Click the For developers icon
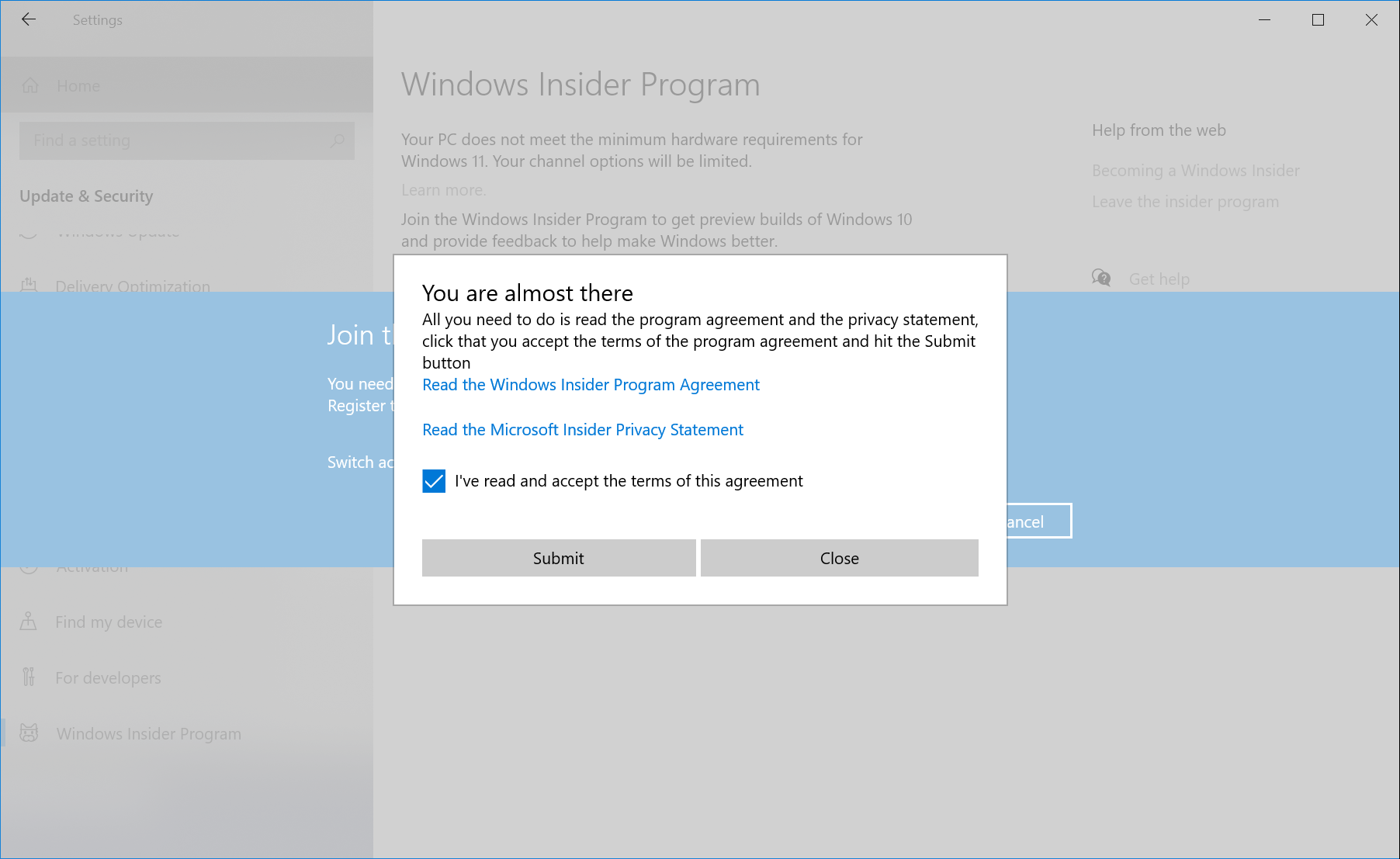 29,677
